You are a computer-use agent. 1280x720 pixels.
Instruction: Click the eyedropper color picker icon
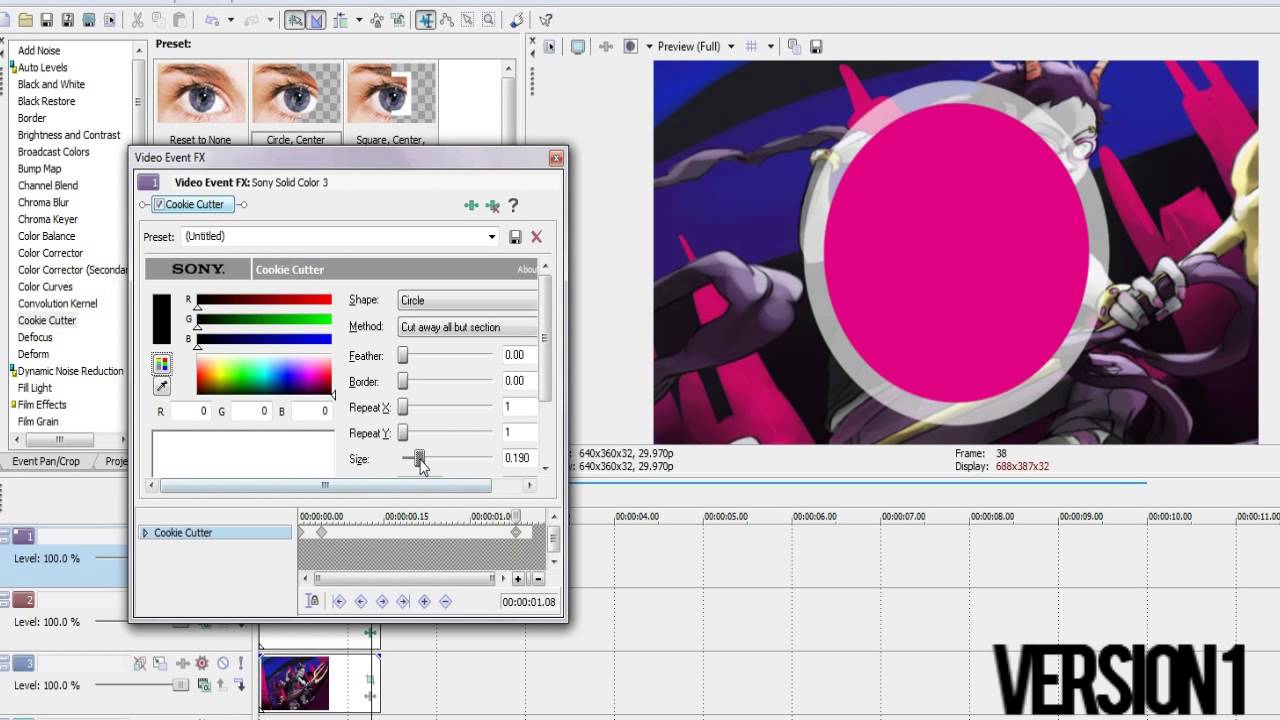click(x=162, y=386)
